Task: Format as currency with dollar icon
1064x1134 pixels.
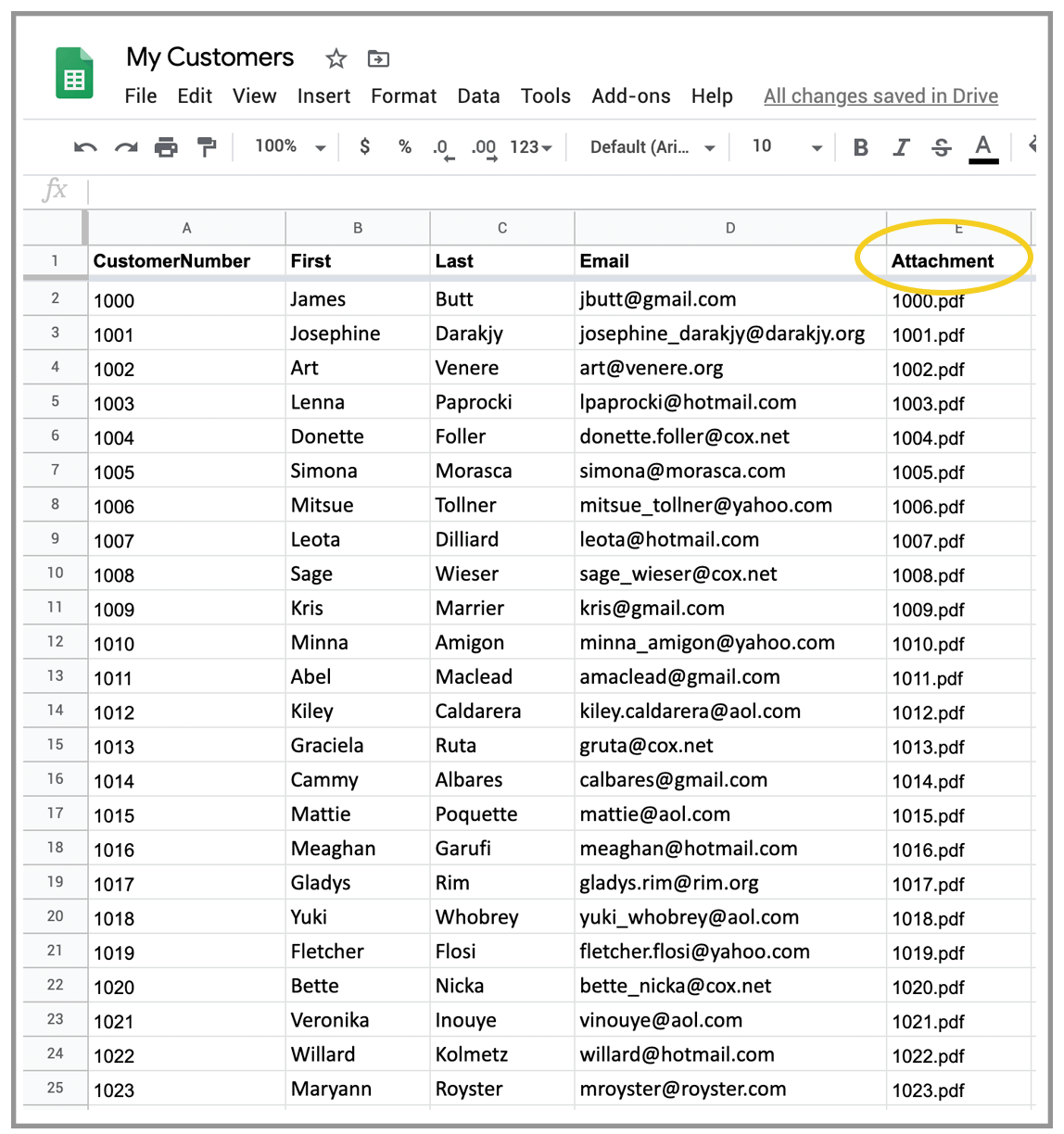Action: click(365, 146)
